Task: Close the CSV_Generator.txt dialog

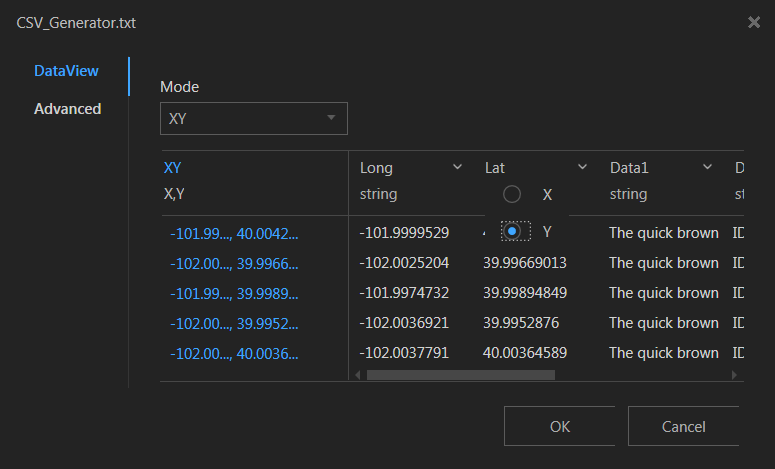Action: (x=754, y=22)
